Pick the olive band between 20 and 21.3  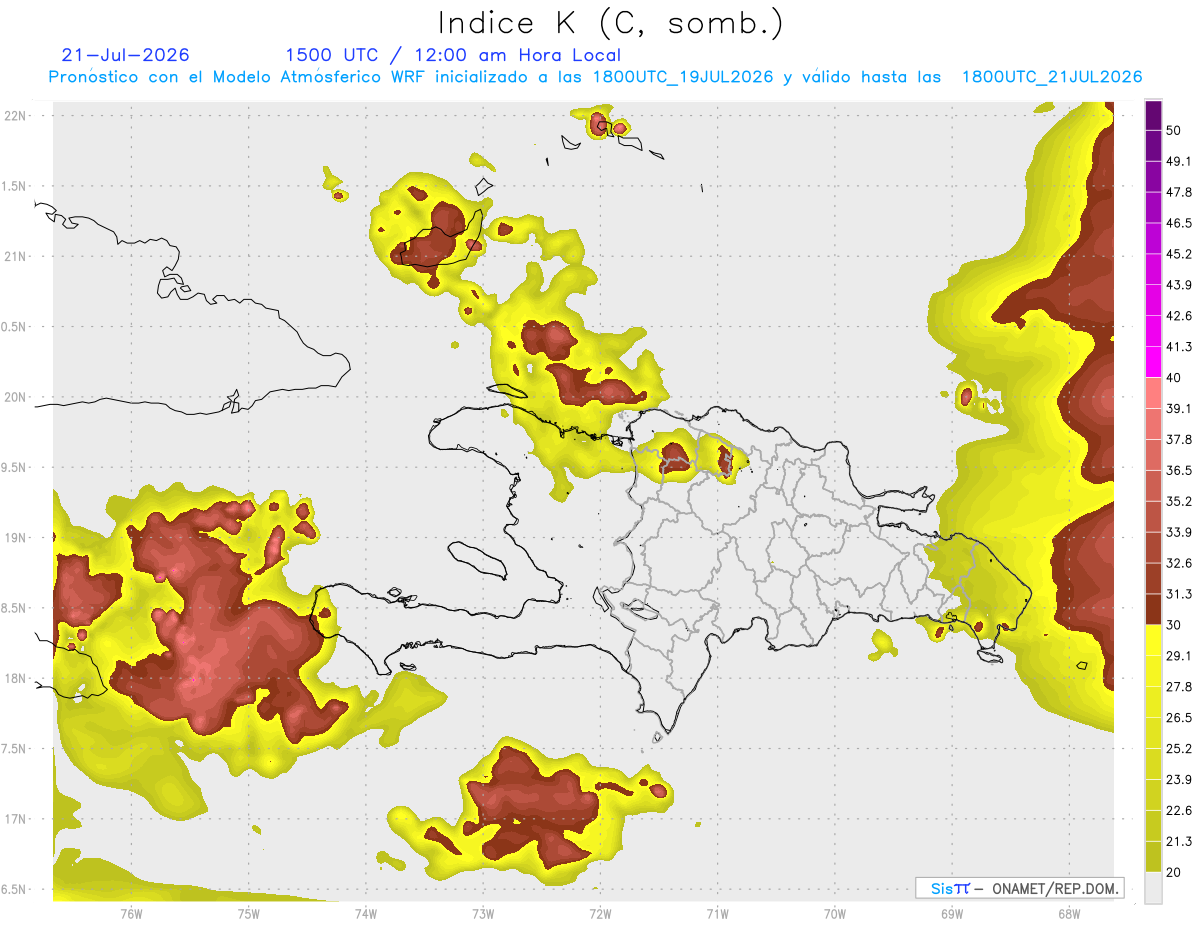pyautogui.click(x=1153, y=857)
